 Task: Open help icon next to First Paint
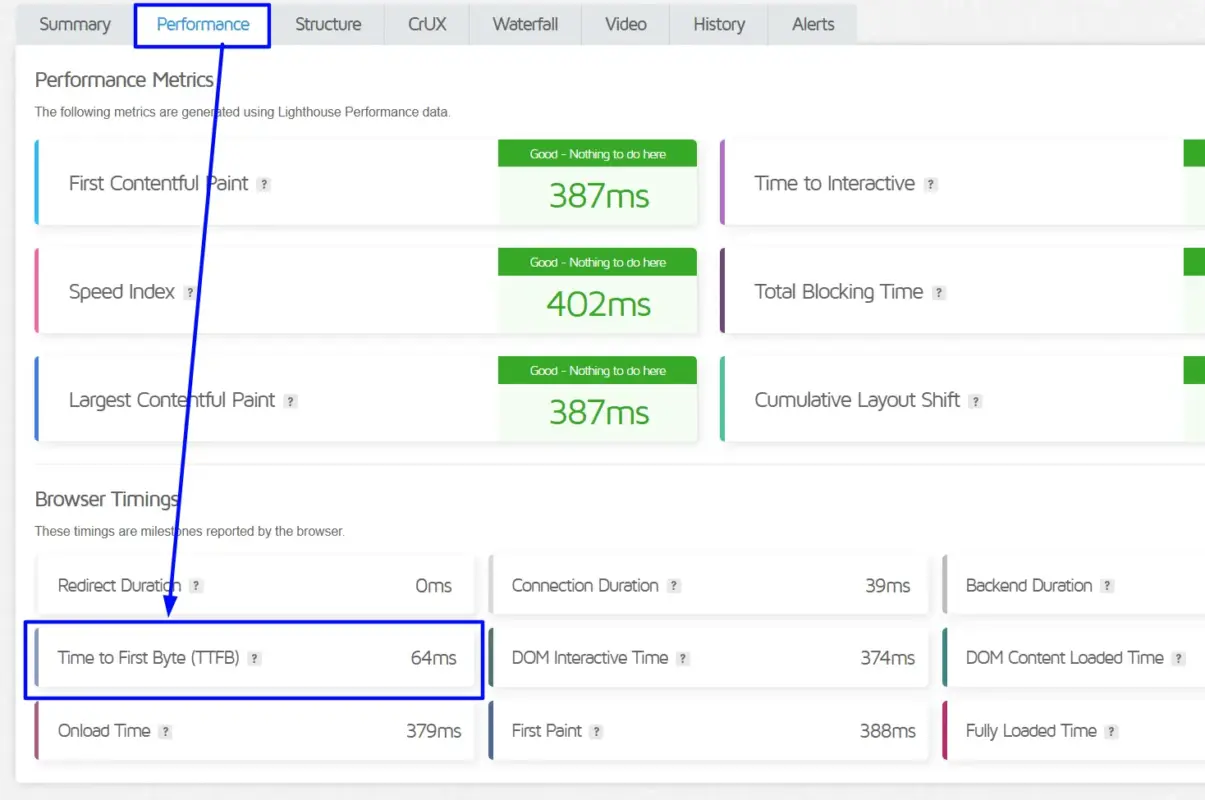coord(596,732)
